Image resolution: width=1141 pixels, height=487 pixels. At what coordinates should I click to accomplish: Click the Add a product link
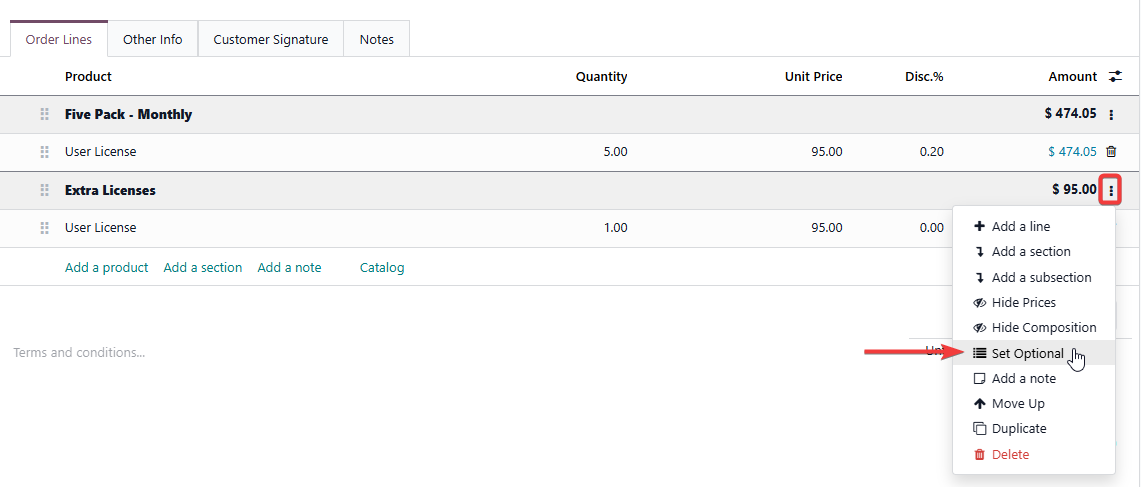click(x=106, y=268)
